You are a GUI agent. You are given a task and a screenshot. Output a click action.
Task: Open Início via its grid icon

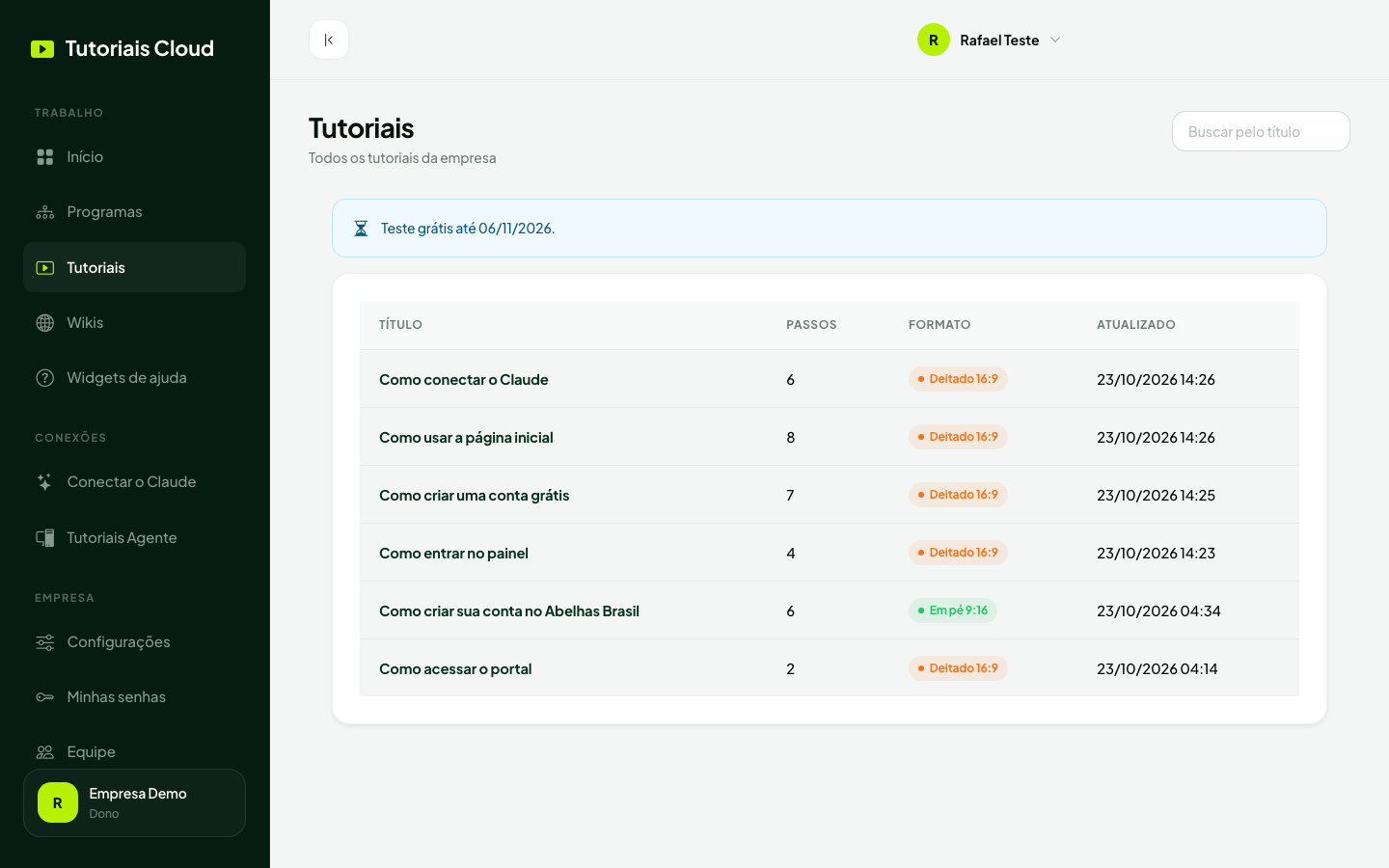click(x=45, y=156)
